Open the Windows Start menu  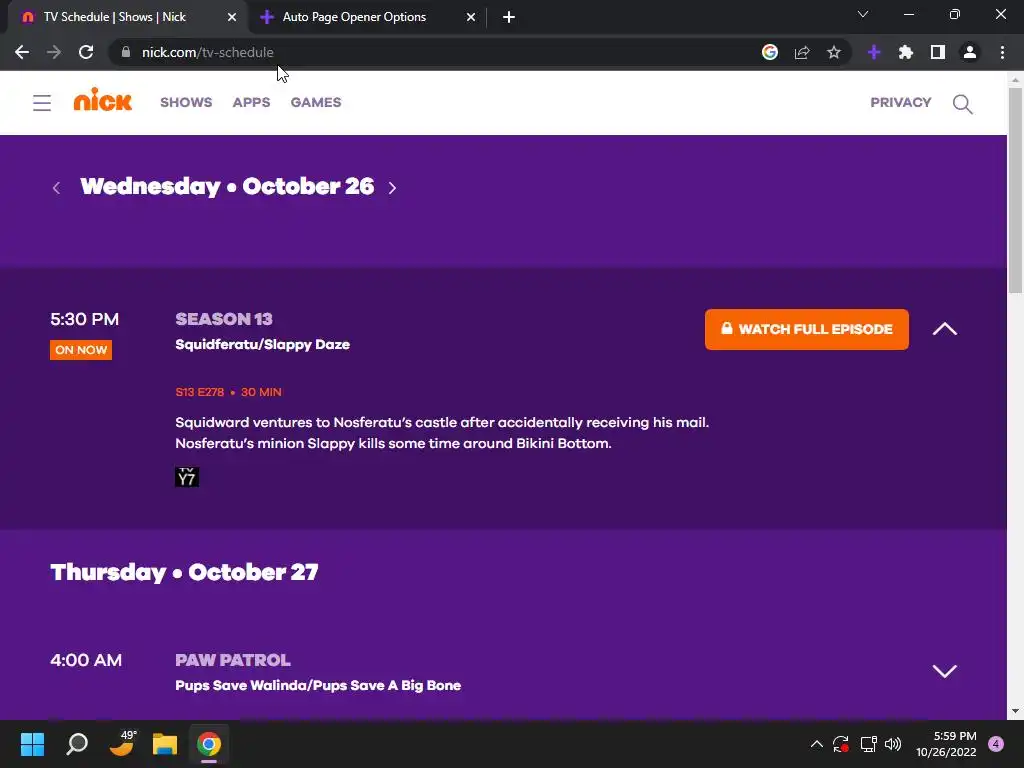click(x=32, y=744)
